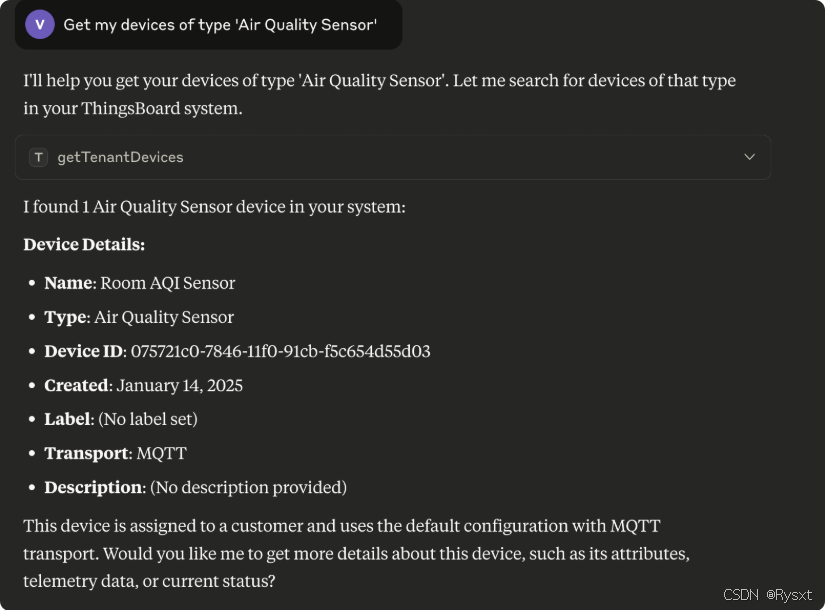Click the '@Rysxt' author watermark
Screen dimensions: 825x611
coord(791,595)
